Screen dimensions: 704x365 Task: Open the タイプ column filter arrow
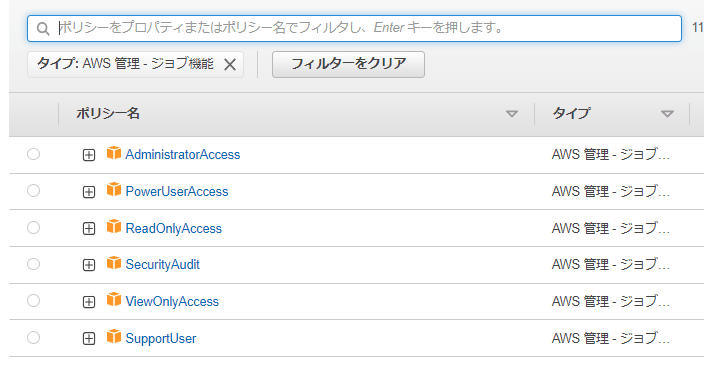(667, 114)
